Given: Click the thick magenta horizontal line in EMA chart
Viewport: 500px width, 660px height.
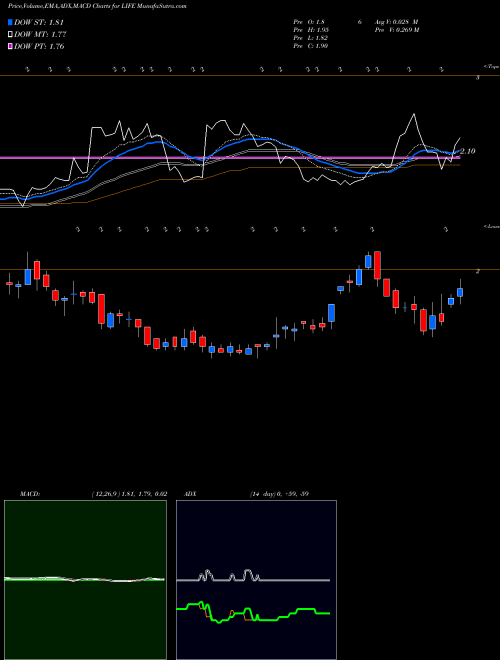Looking at the screenshot, I should 229,158.
